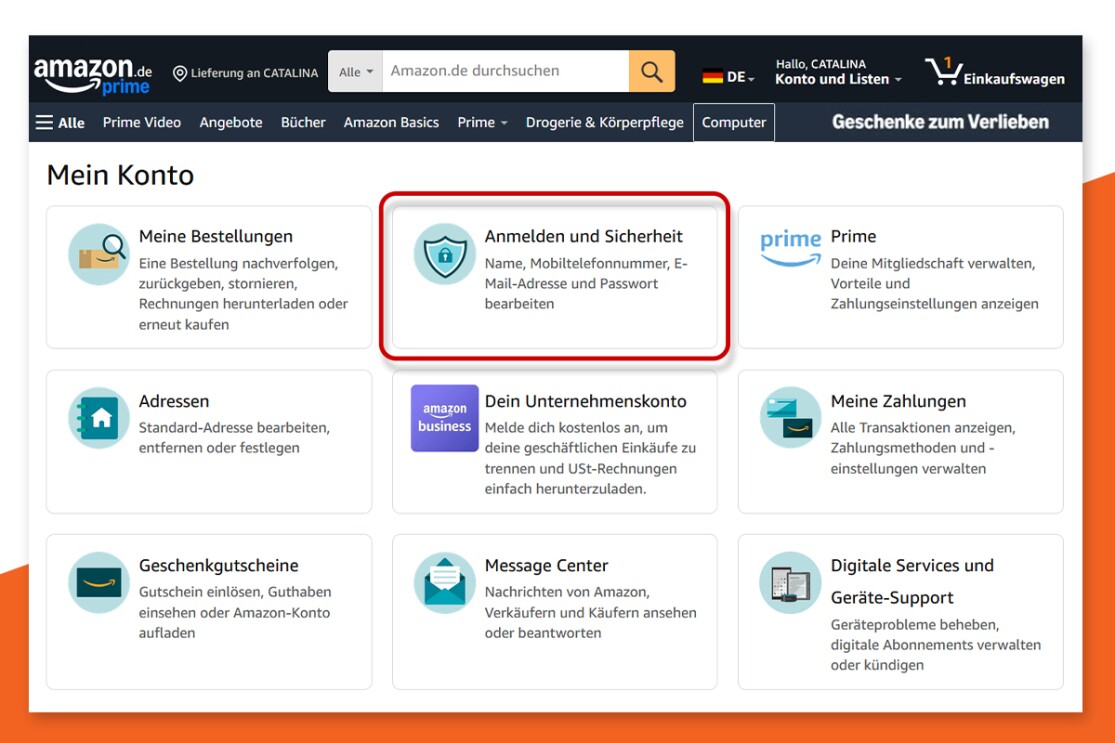Click the Amazon.de Prime logo
Screen dimensions: 1115x743
(93, 74)
